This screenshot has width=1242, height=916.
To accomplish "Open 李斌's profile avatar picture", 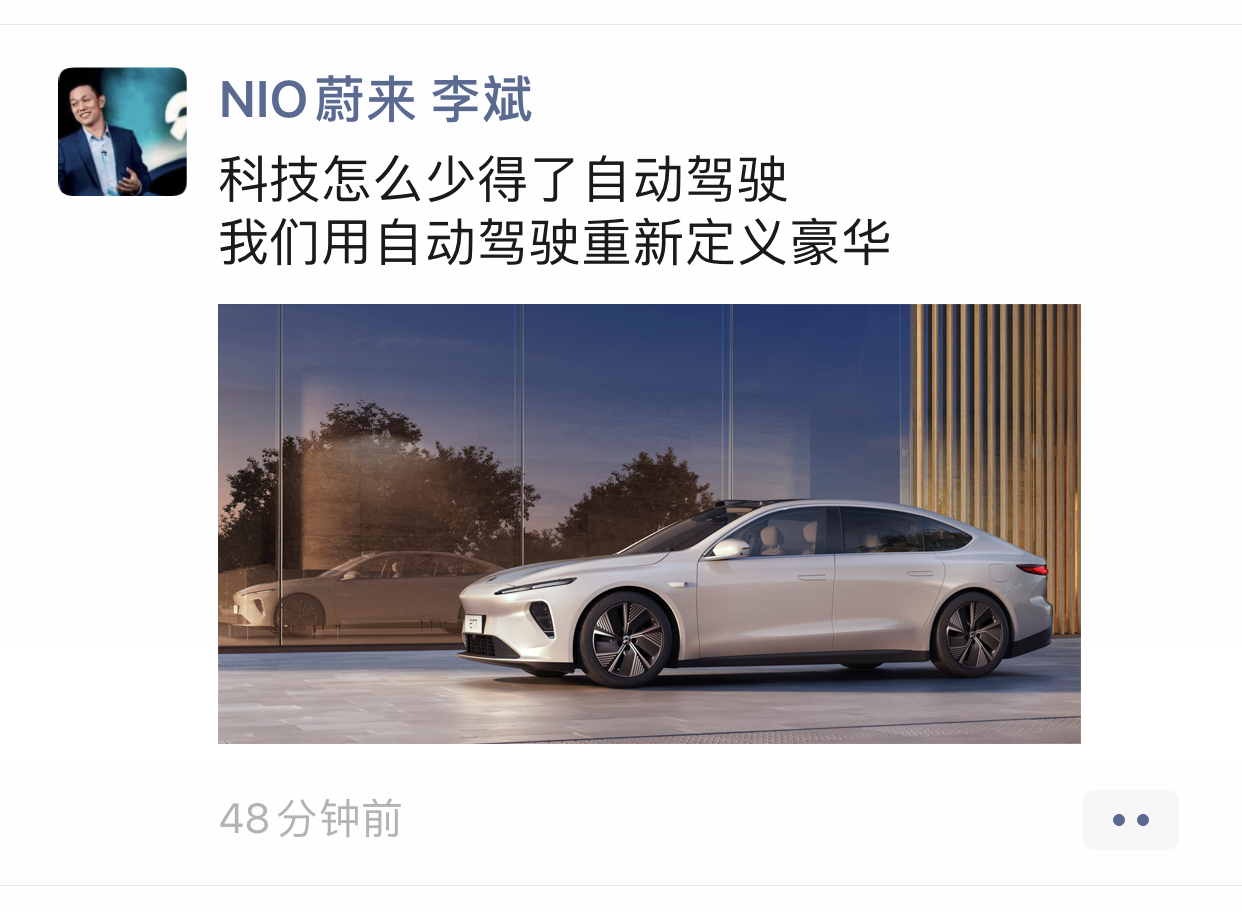I will click(122, 131).
